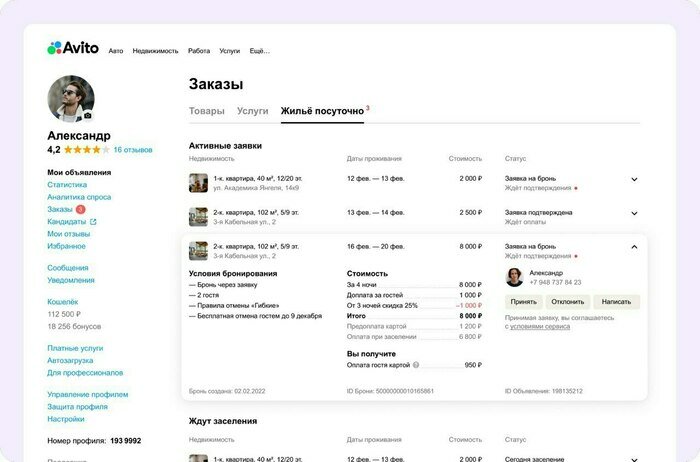Viewport: 700px width, 462px height.
Task: Open the 16 отзывов reviews link
Action: click(133, 150)
